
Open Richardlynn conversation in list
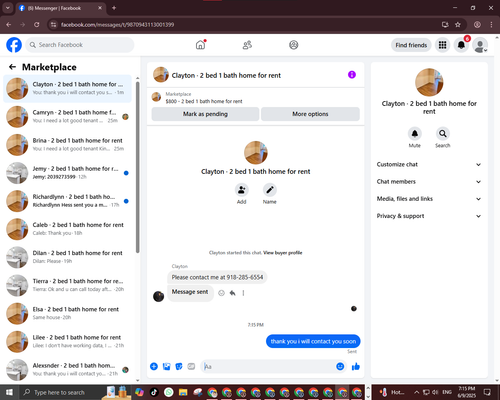[x=67, y=201]
